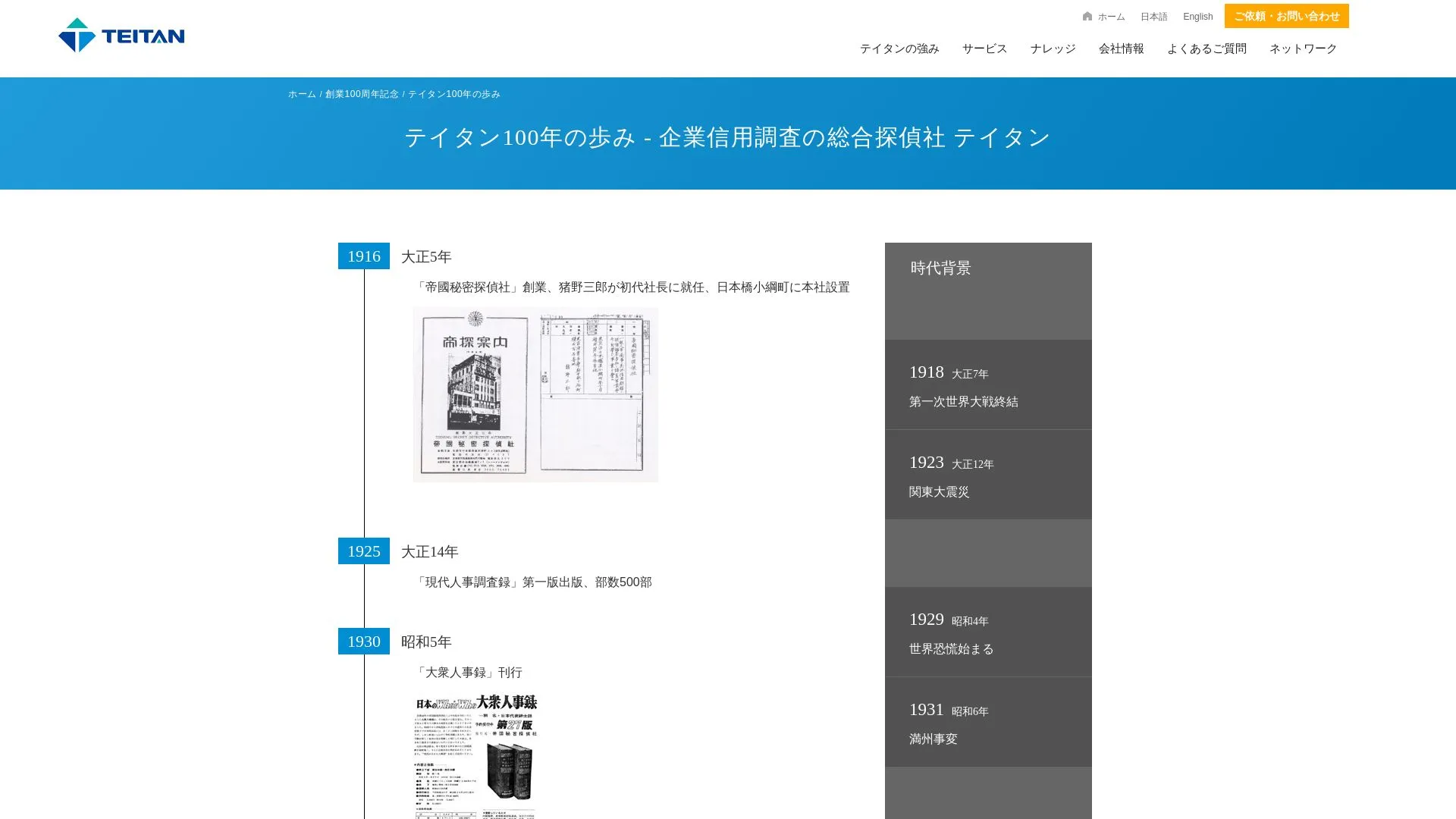Click the テイタン100年の歩み breadcrumb
Image resolution: width=1456 pixels, height=819 pixels.
pyautogui.click(x=454, y=94)
